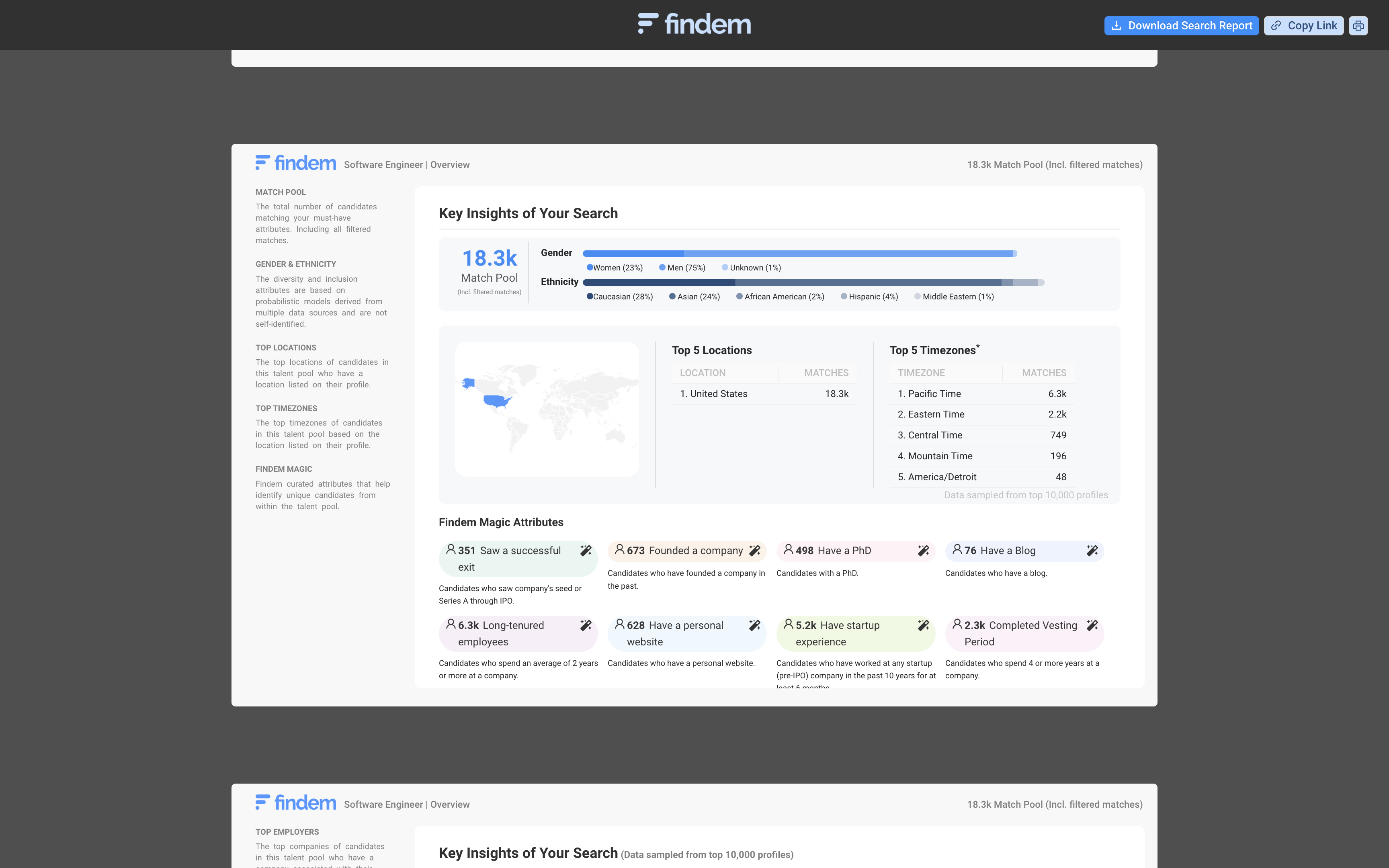This screenshot has height=868, width=1389.
Task: Toggle the Asian legend dot in Ethnicity chart
Action: [672, 297]
